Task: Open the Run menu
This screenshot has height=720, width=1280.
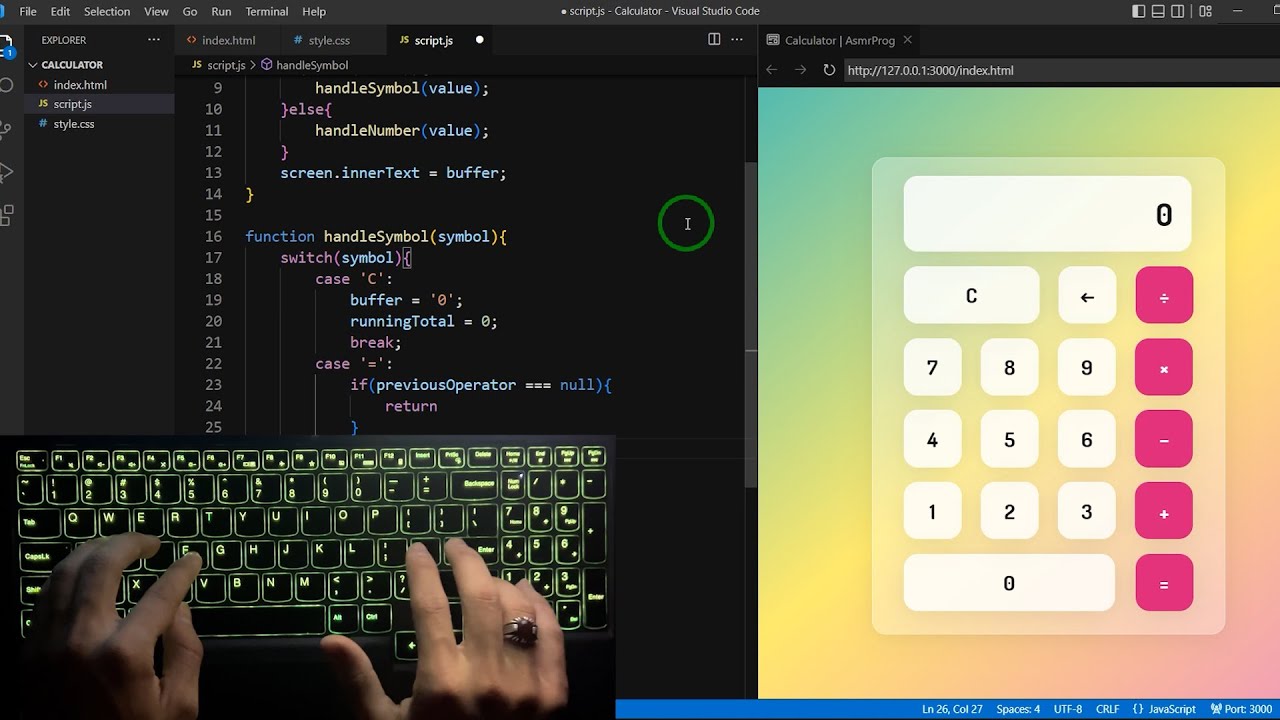Action: click(221, 11)
